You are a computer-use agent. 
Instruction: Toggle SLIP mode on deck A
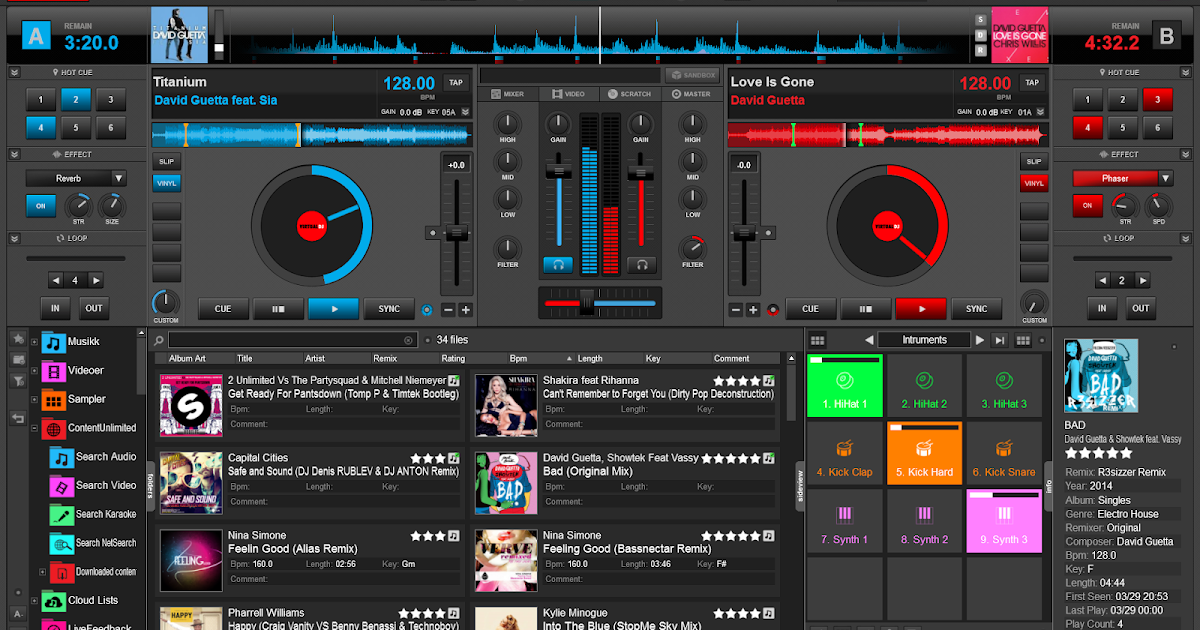pyautogui.click(x=166, y=162)
